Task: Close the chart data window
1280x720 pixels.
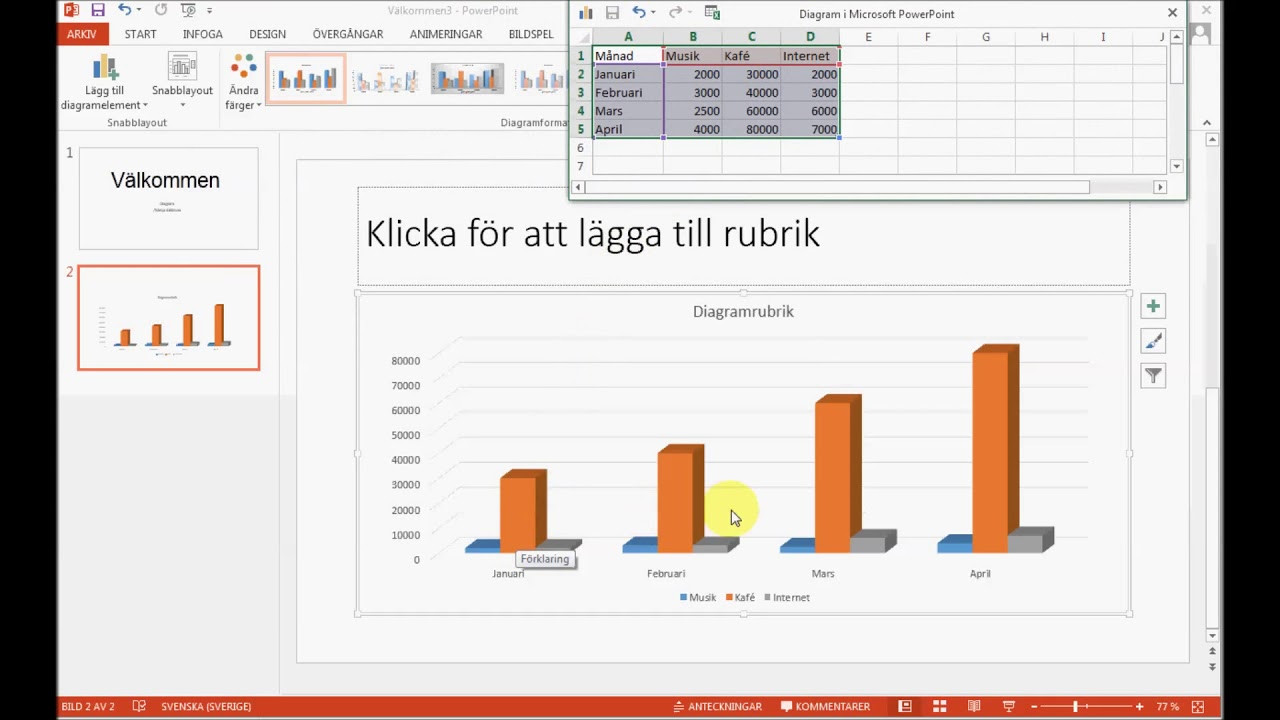Action: coord(1172,13)
